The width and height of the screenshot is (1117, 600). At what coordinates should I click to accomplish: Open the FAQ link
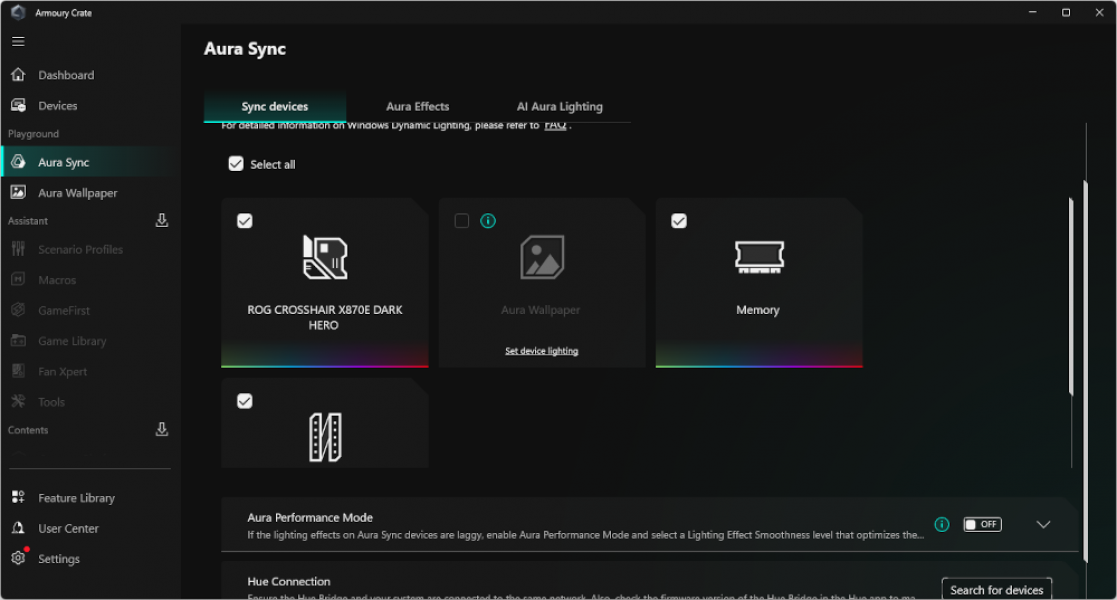[556, 125]
